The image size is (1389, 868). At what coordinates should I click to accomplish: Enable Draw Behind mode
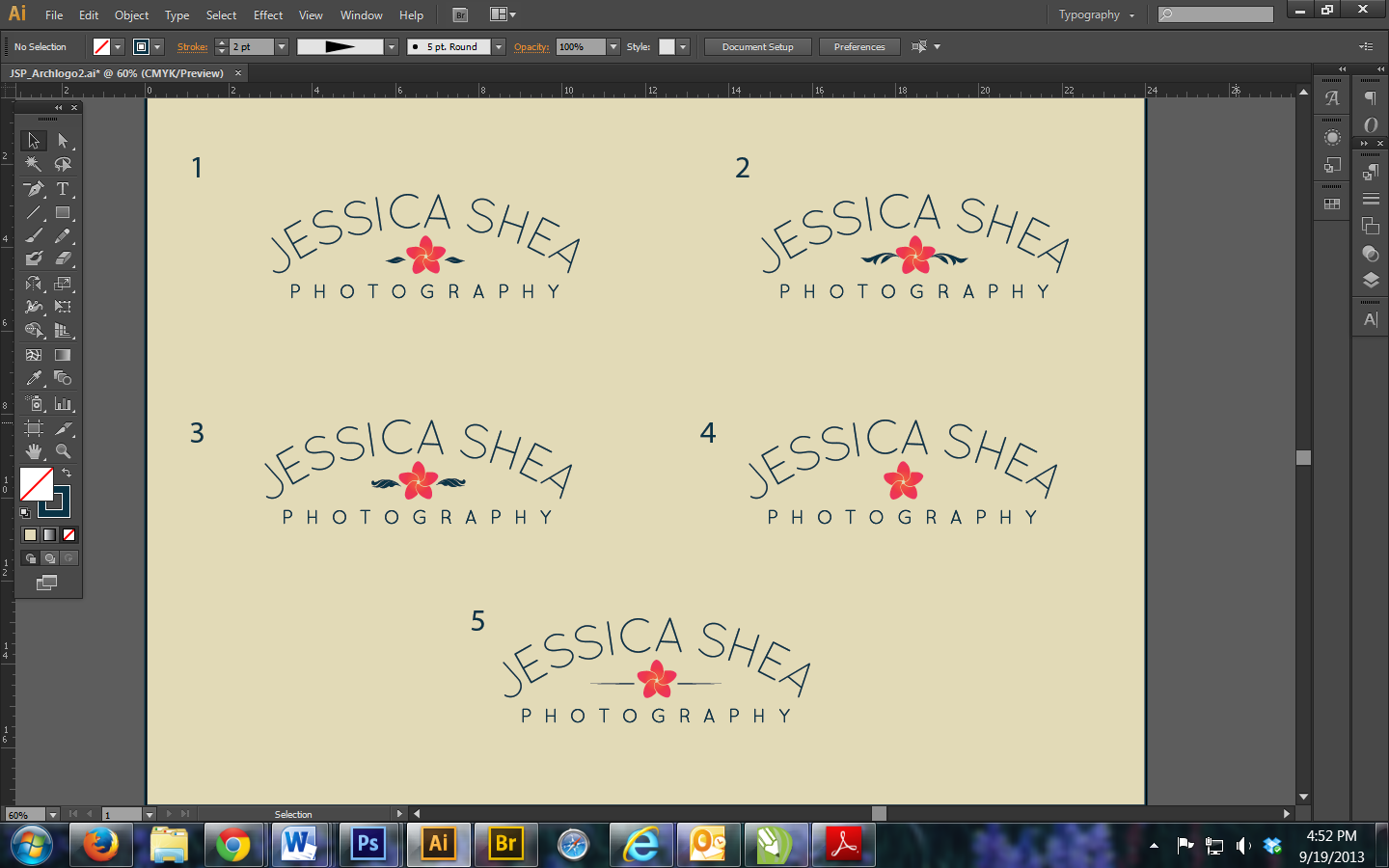point(49,558)
